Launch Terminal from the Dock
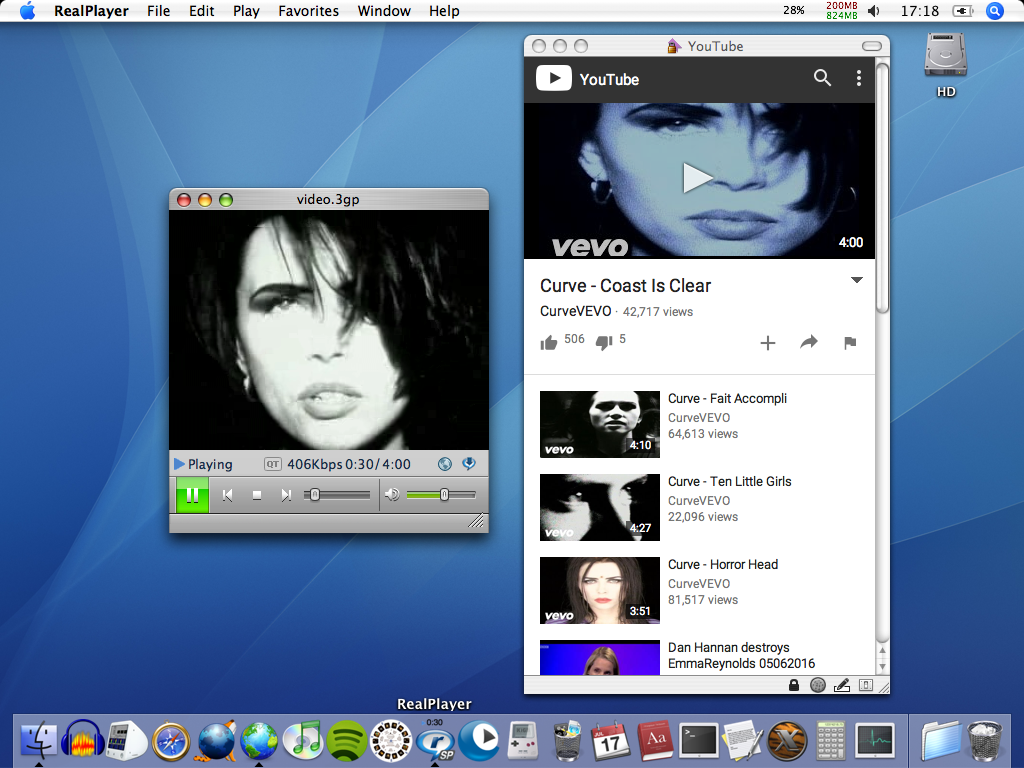 click(699, 741)
